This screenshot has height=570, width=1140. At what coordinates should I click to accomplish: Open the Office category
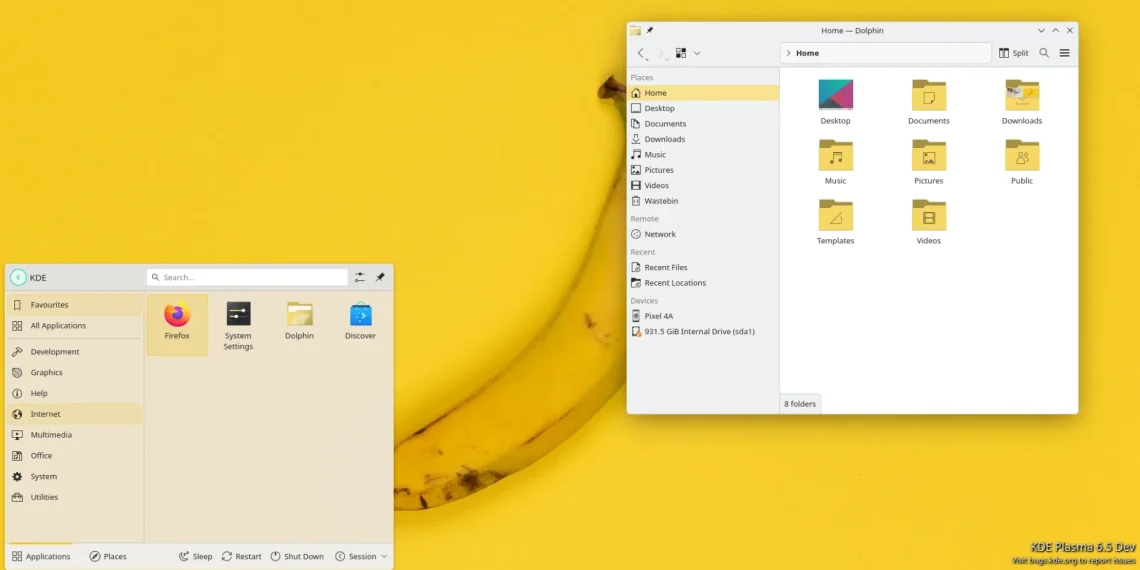pos(74,455)
